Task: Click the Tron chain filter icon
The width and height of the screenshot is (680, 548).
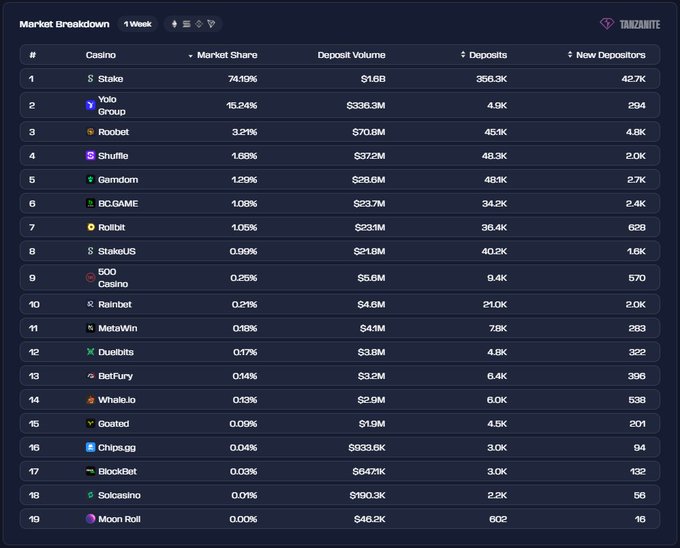Action: (211, 24)
